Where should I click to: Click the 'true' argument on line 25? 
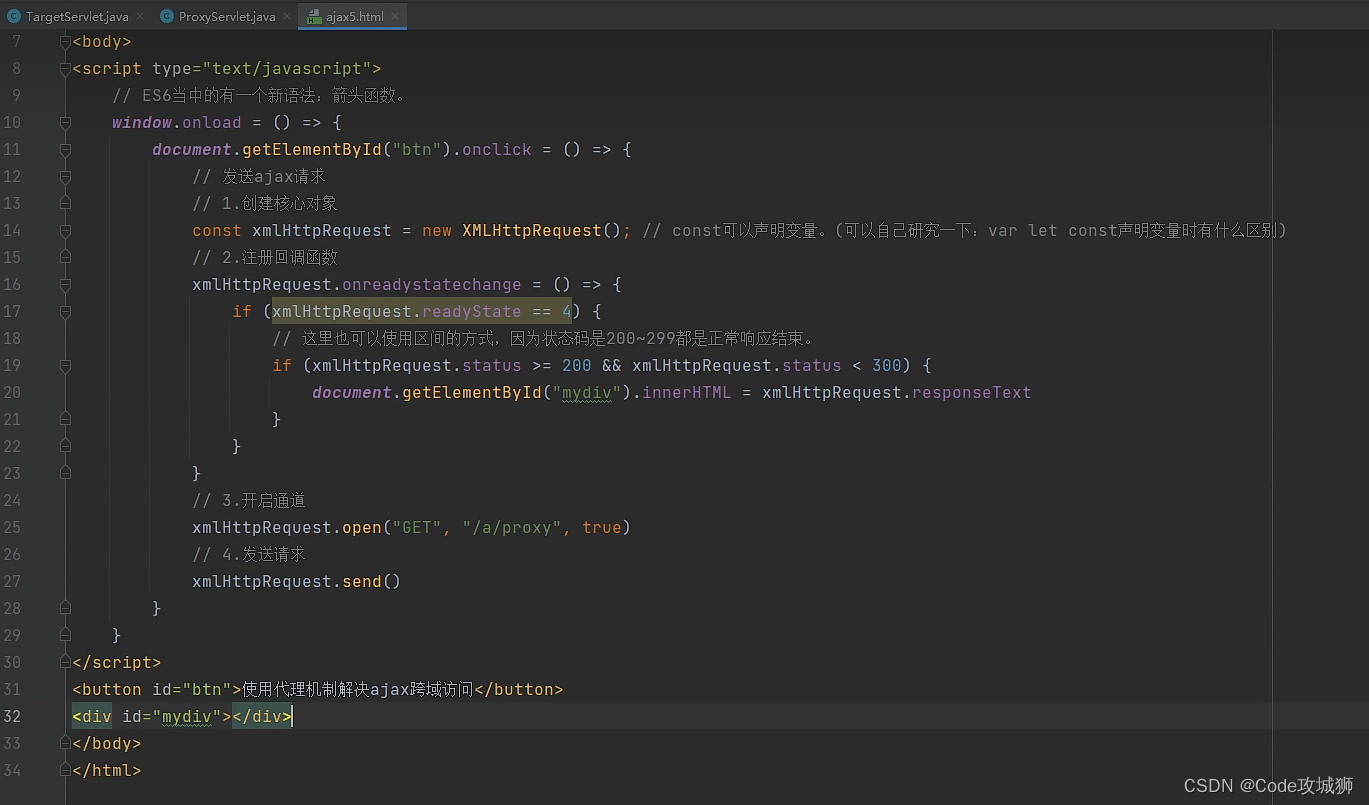pos(602,528)
